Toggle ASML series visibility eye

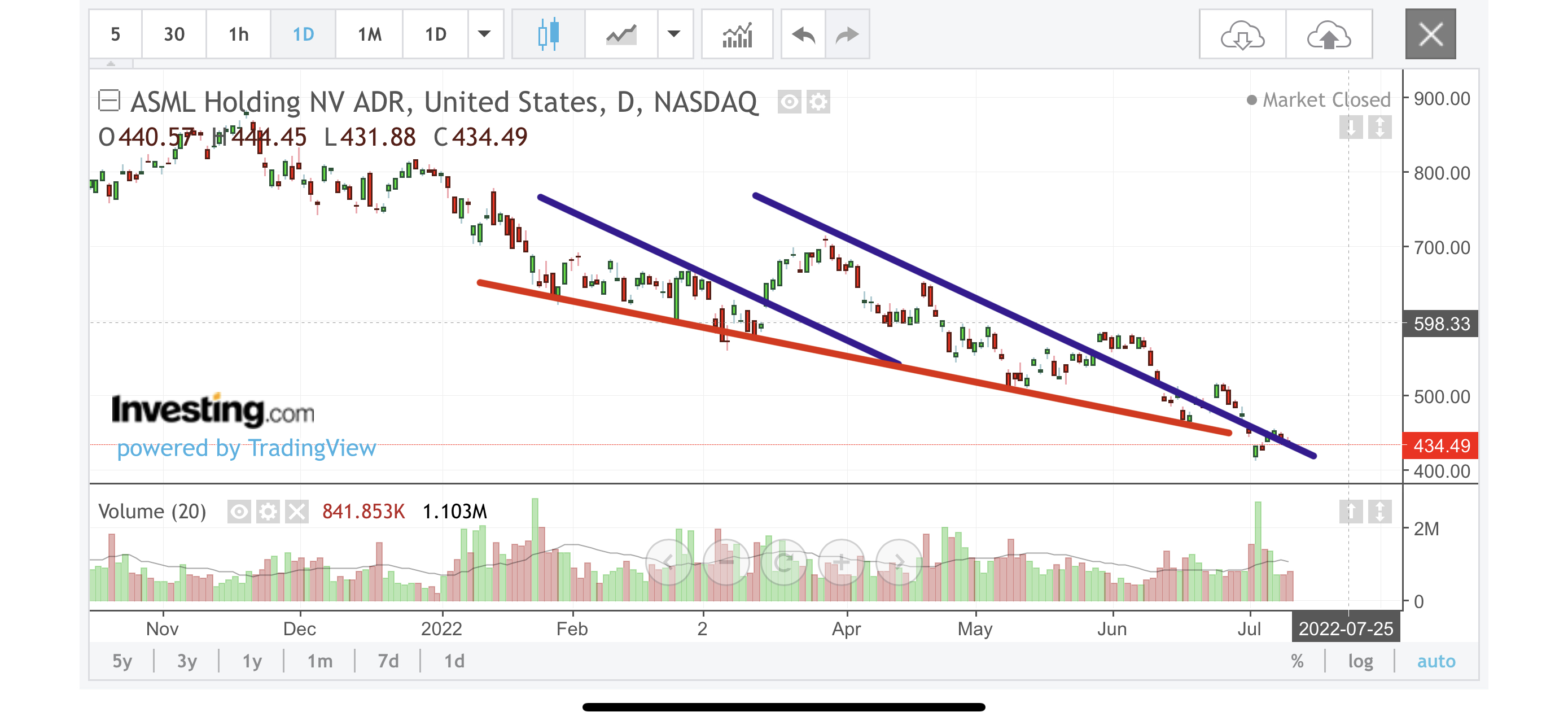790,102
